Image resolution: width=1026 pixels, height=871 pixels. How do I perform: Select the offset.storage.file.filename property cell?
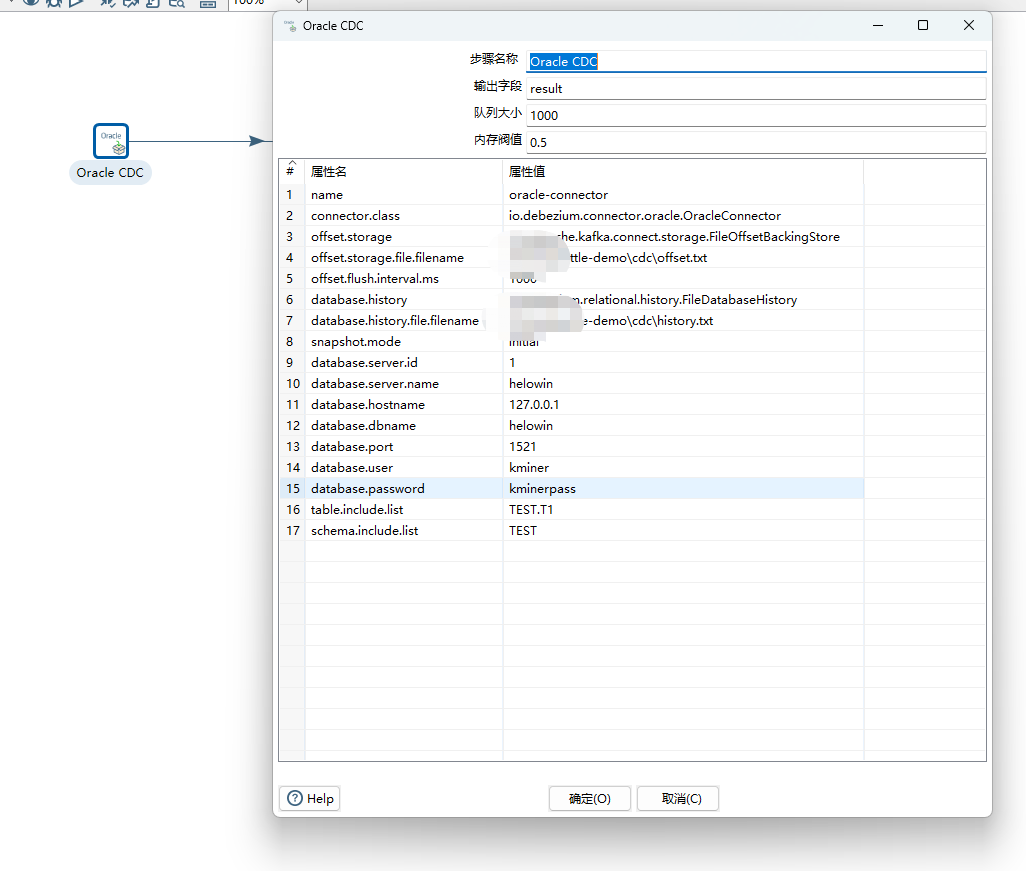(404, 257)
